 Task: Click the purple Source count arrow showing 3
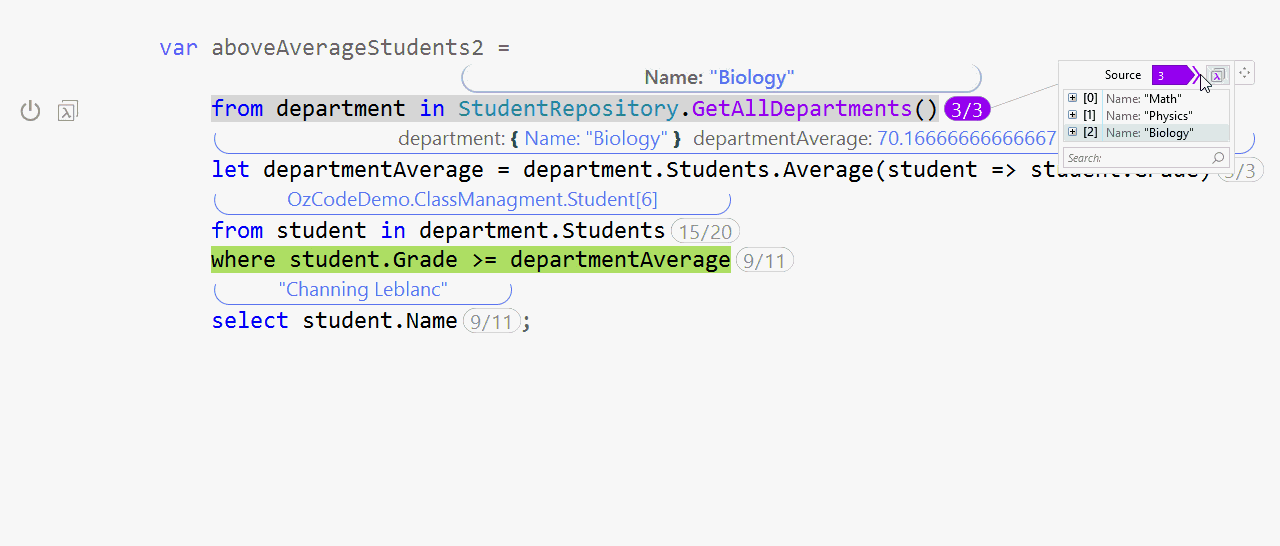[1172, 75]
